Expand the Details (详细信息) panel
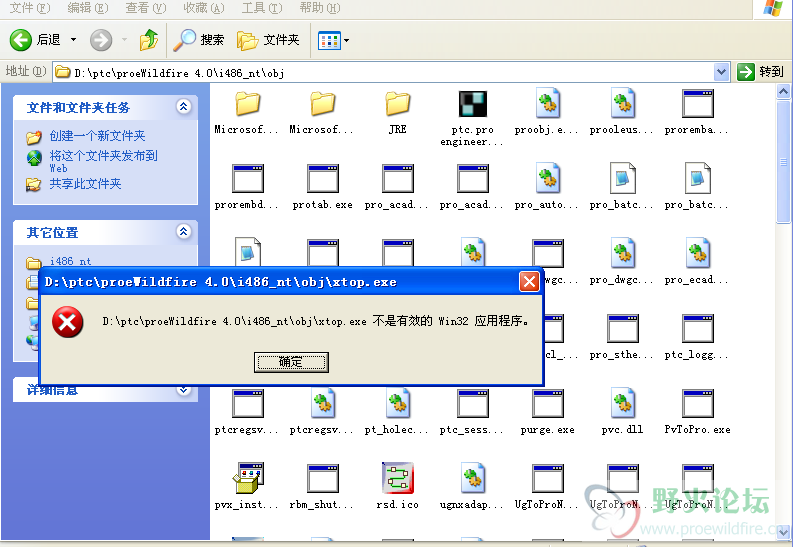The height and width of the screenshot is (547, 793). (x=184, y=389)
